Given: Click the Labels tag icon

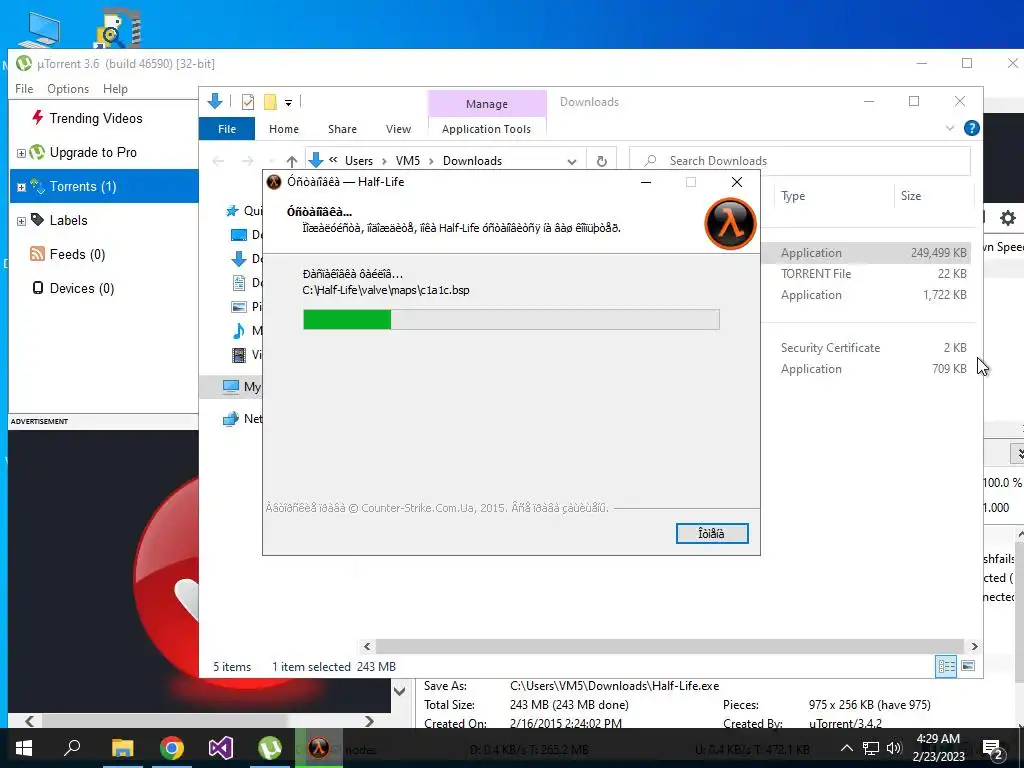Looking at the screenshot, I should pos(37,219).
